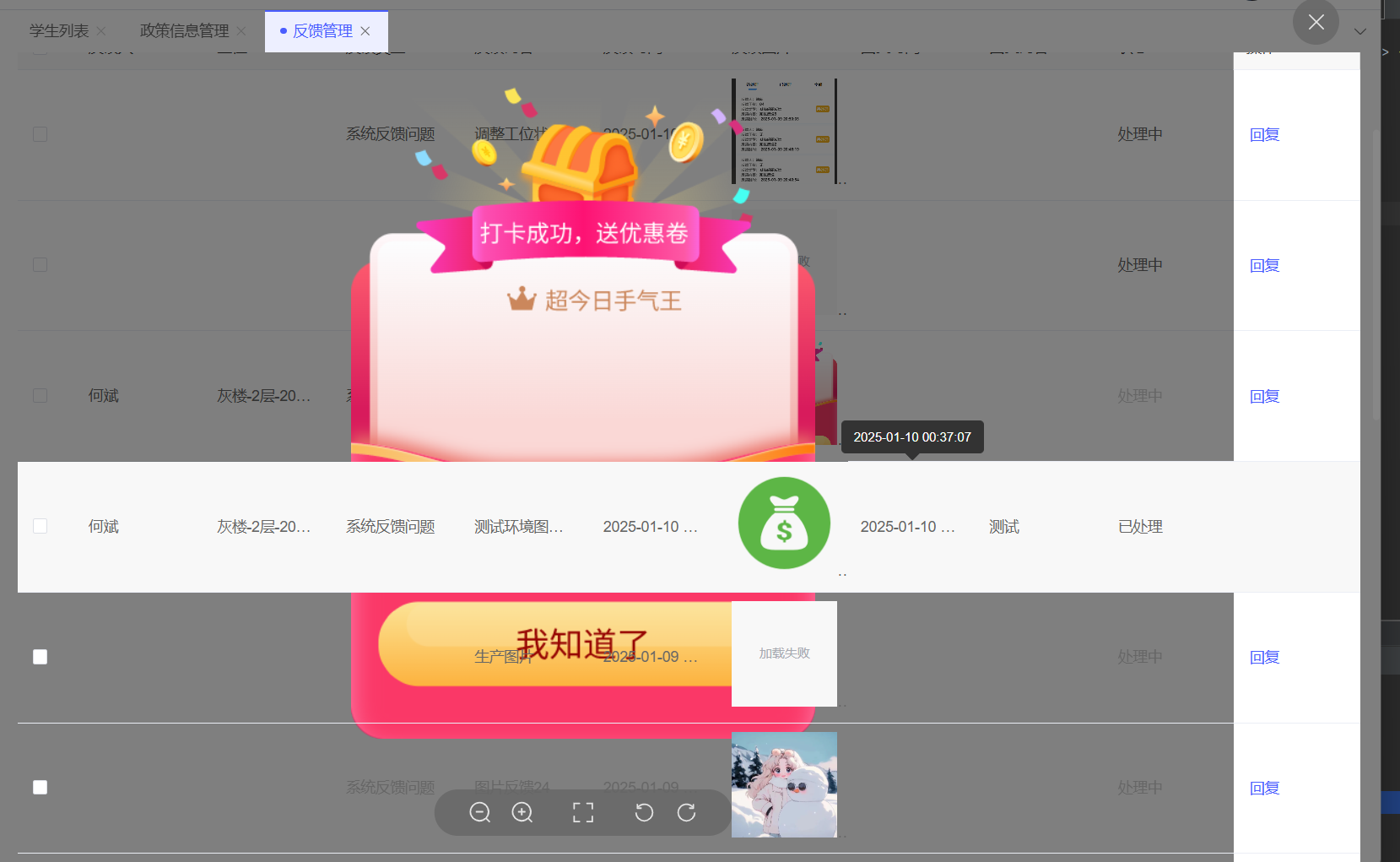Close the 学生列表 tab with its X icon
This screenshot has width=1400, height=862.
(101, 31)
